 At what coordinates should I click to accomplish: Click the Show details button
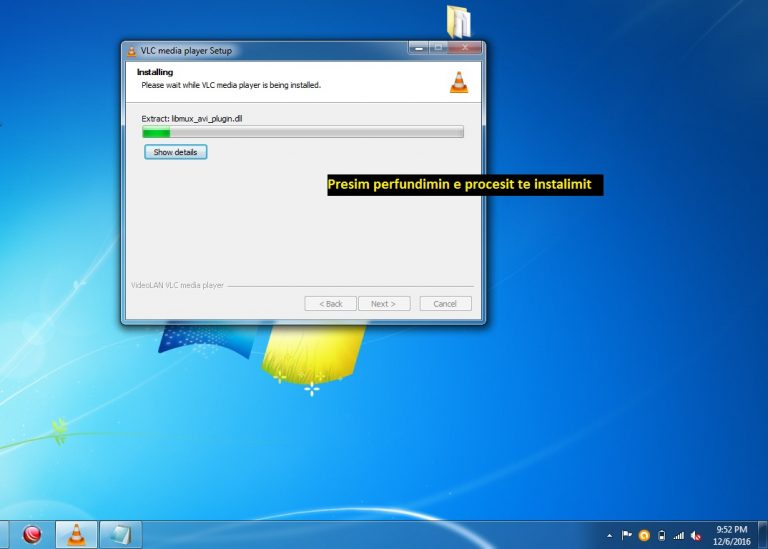[175, 152]
